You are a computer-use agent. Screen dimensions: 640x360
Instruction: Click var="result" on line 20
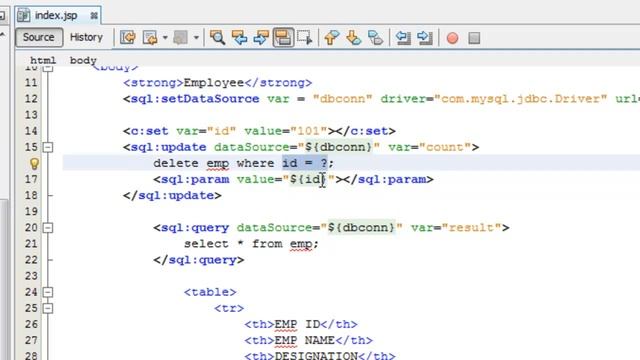[x=456, y=227]
